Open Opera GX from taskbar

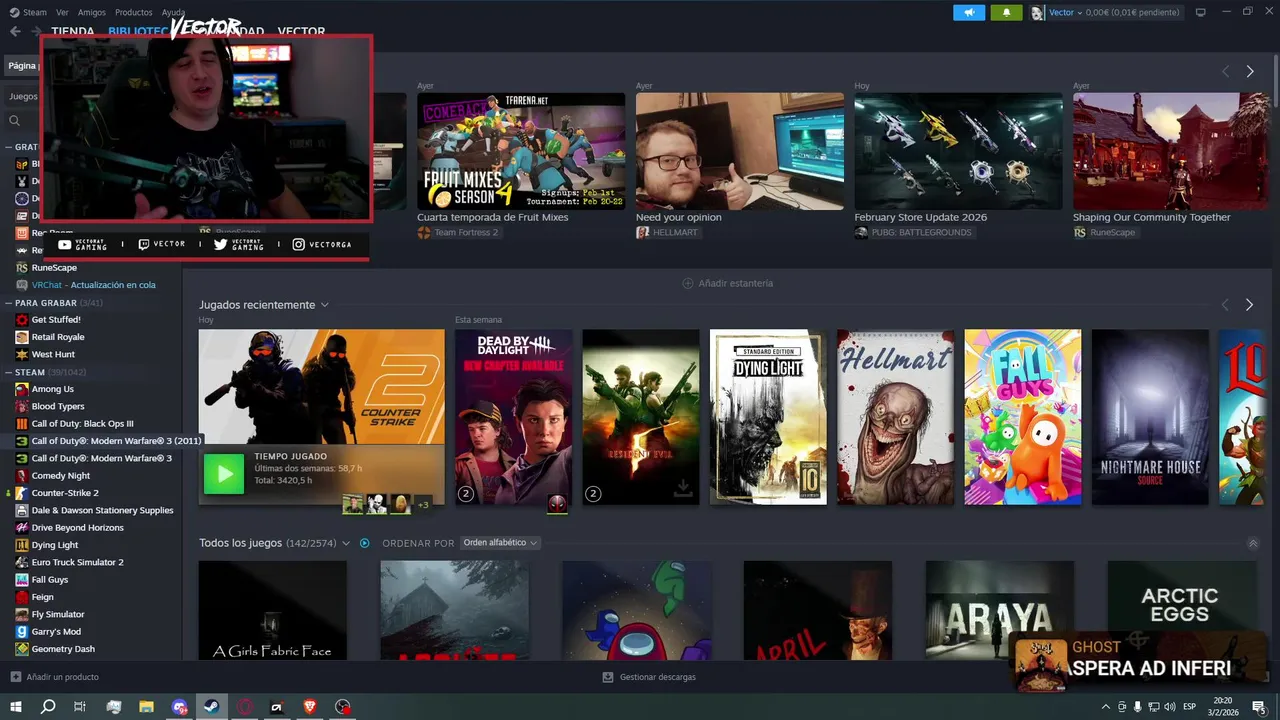click(244, 707)
